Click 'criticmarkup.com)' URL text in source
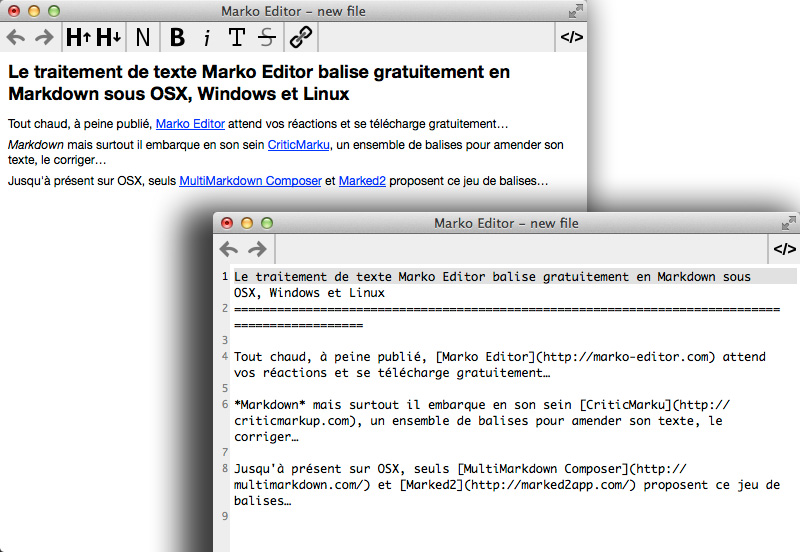The width and height of the screenshot is (800, 552). click(297, 421)
